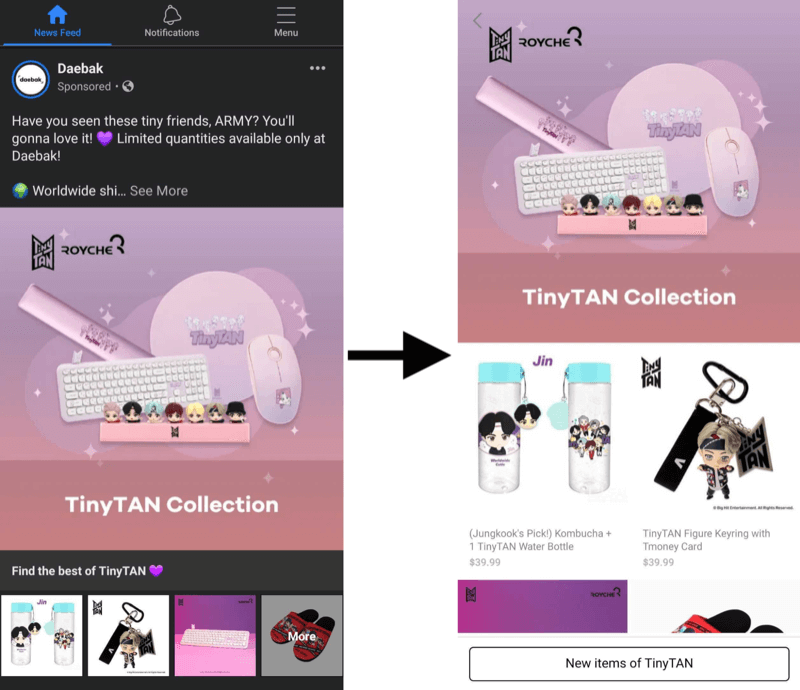Click the New items of TinyTAN button
Viewport: 800px width, 690px height.
[x=629, y=663]
